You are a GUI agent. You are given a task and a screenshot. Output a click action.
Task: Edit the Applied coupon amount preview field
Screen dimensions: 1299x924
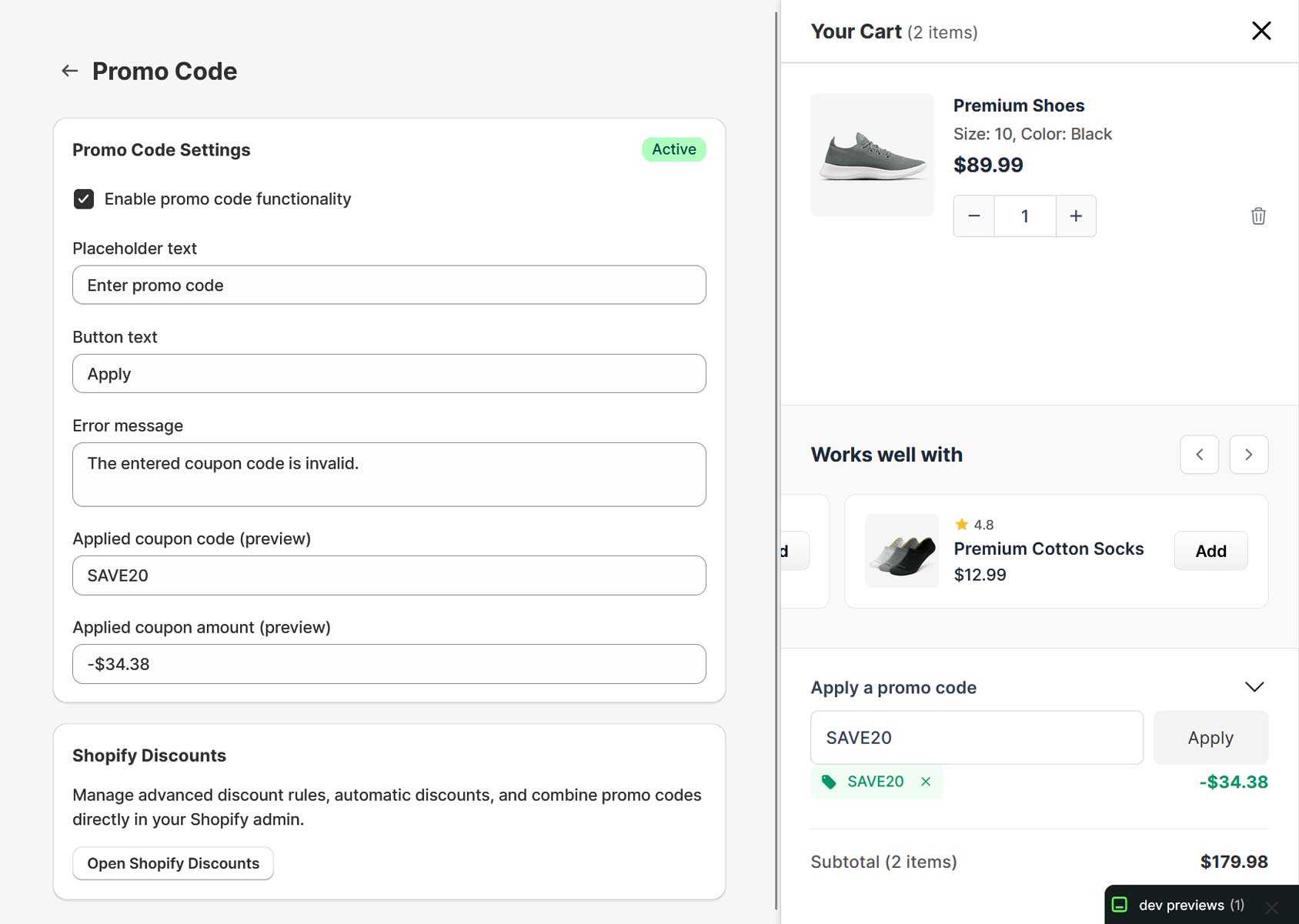point(389,664)
